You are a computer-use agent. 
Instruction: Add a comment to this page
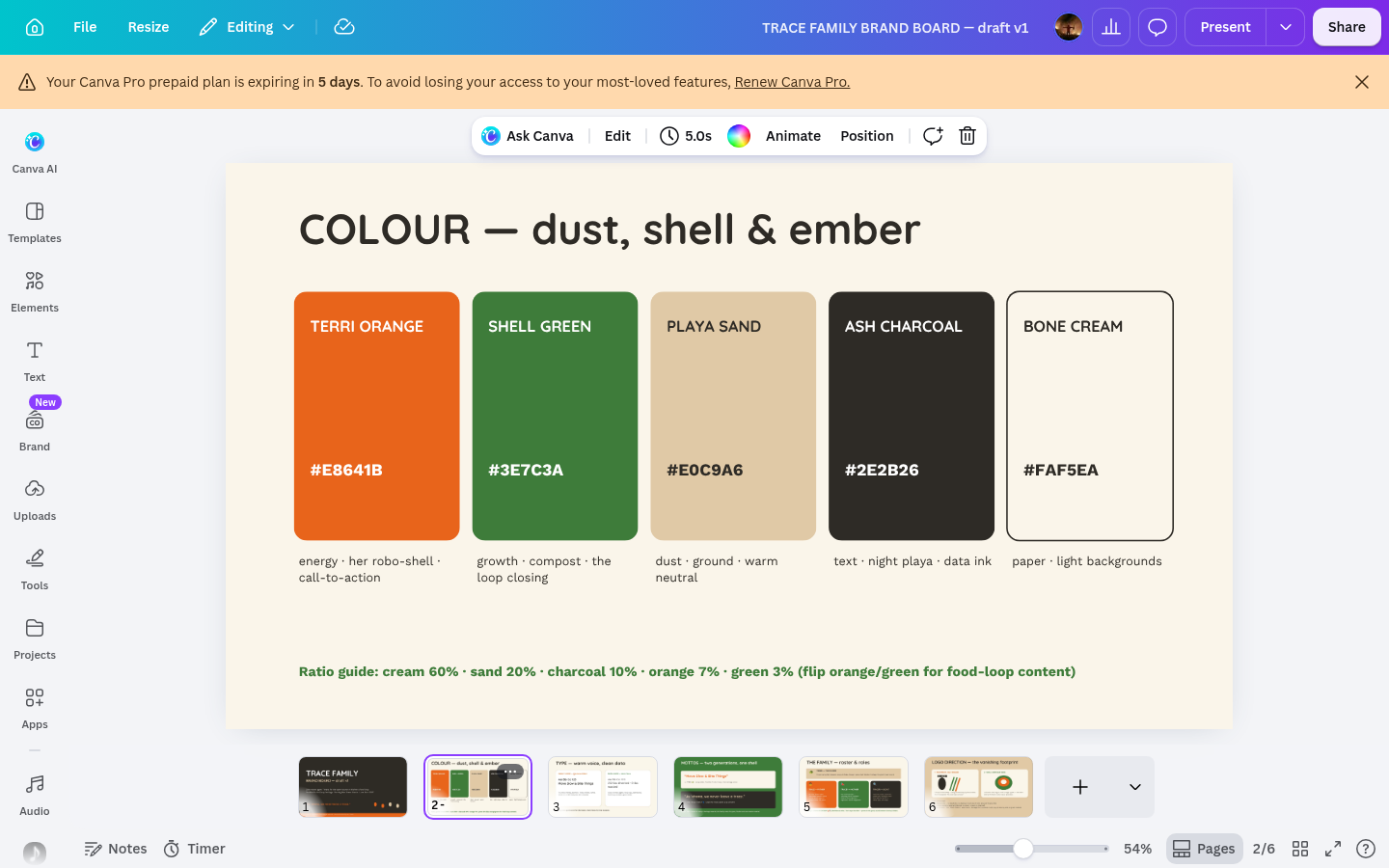click(933, 136)
